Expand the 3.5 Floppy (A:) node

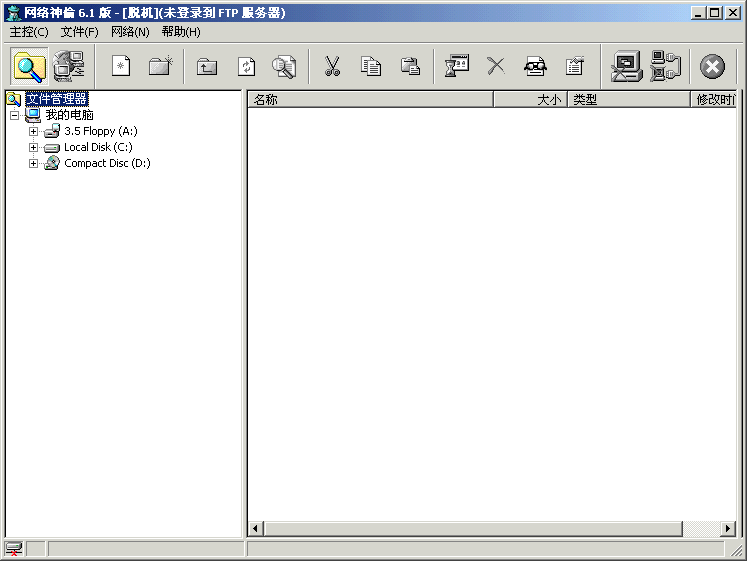(x=33, y=131)
